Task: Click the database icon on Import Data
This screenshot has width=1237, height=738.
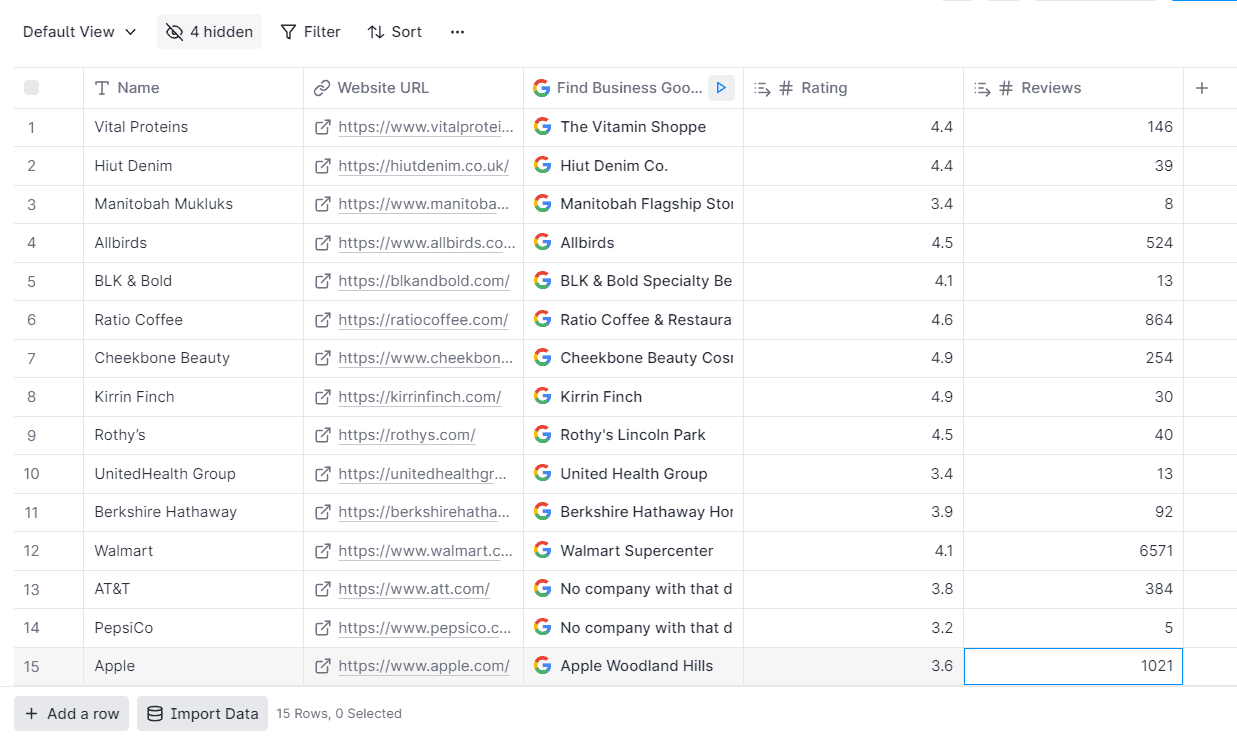Action: 155,714
